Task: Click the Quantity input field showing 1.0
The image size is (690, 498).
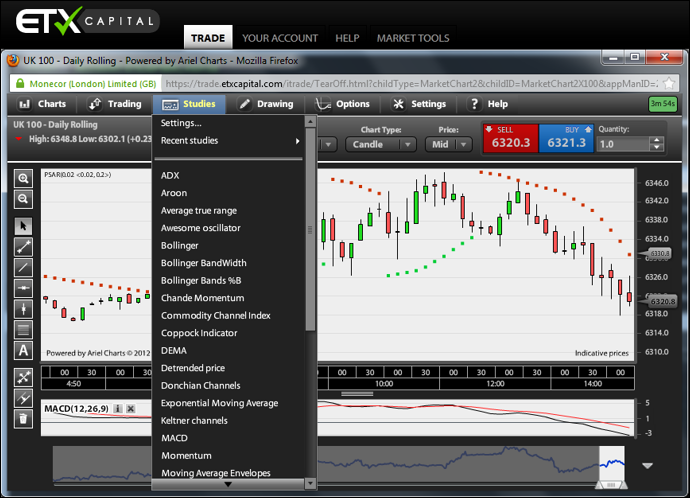Action: click(x=623, y=144)
